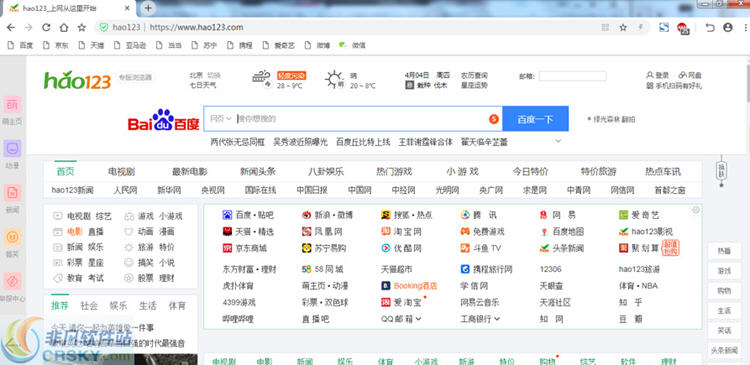Click the undo arrow icon in toolbar

(x=710, y=27)
